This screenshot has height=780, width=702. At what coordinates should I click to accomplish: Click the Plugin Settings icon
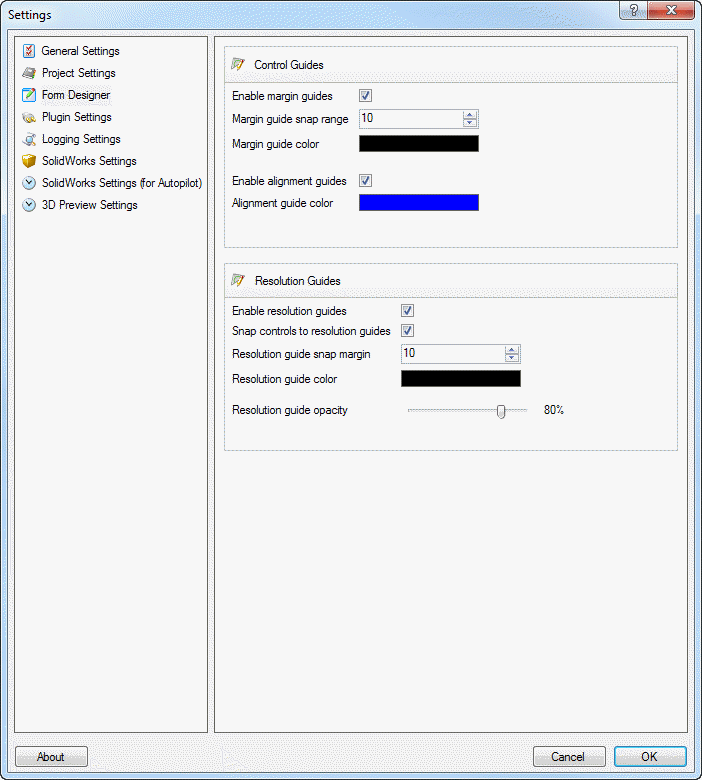click(x=29, y=117)
